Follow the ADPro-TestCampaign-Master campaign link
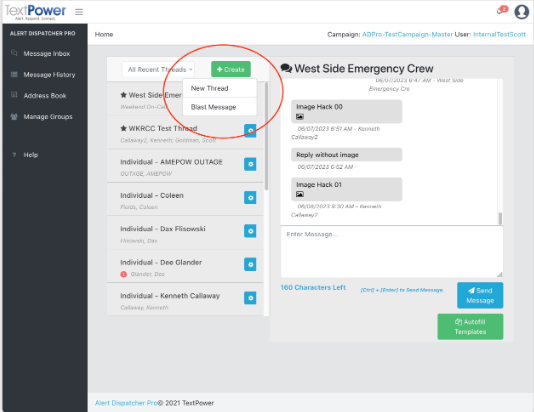The width and height of the screenshot is (534, 412). [407, 34]
